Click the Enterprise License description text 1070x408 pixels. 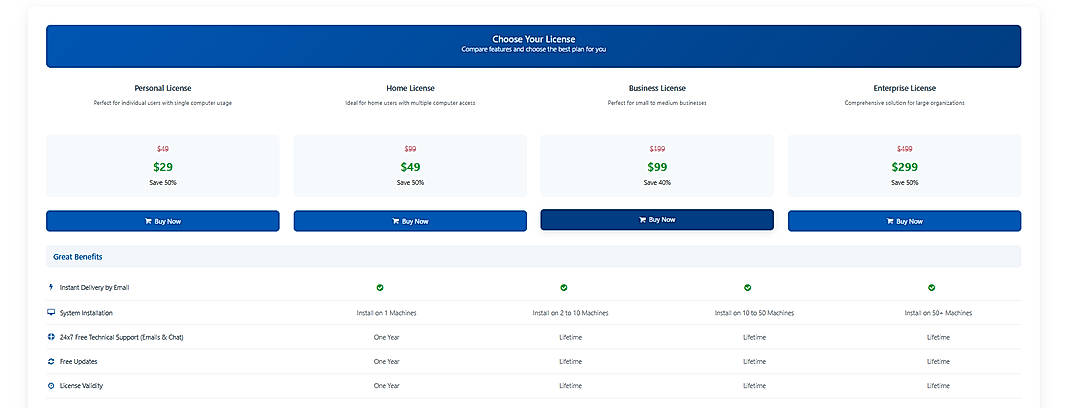pyautogui.click(x=904, y=103)
